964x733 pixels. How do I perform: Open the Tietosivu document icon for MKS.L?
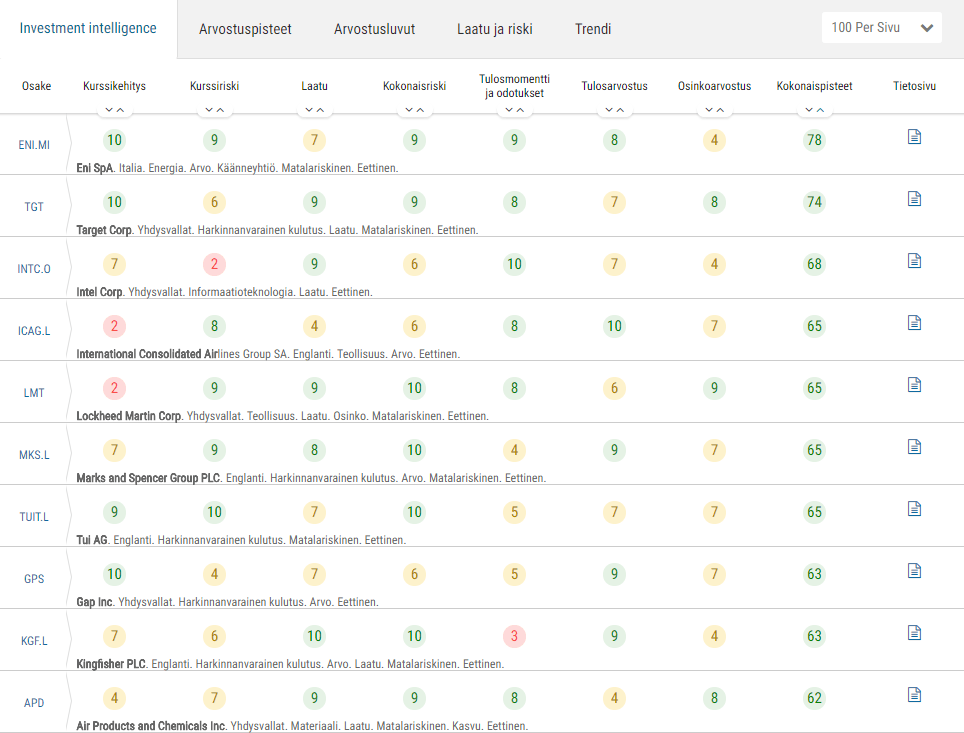[914, 447]
